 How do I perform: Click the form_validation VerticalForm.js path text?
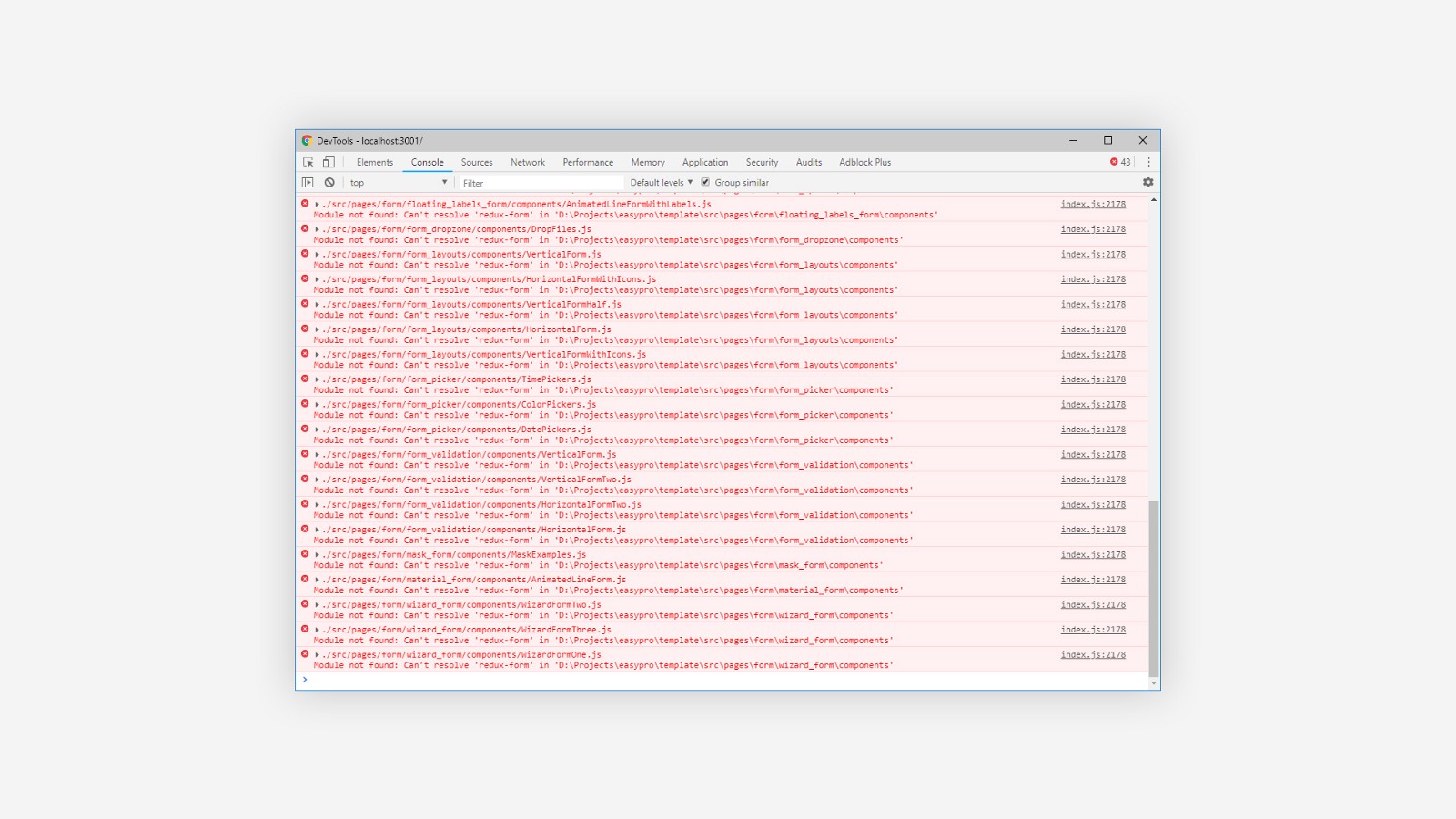coord(470,455)
